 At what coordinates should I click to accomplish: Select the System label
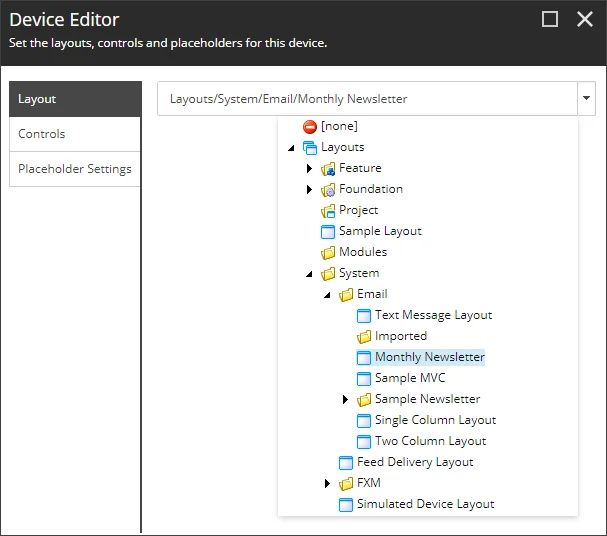click(x=359, y=273)
